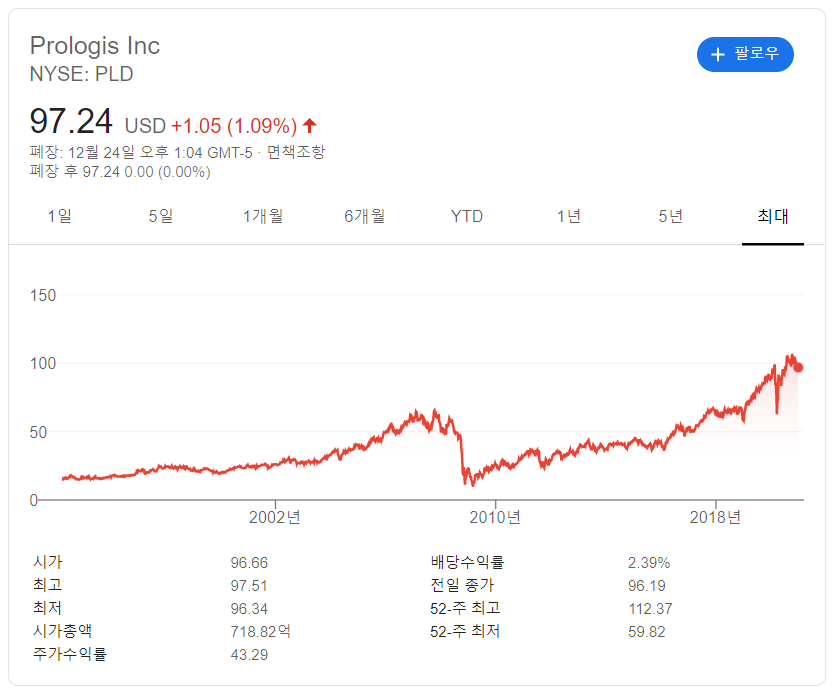Click the blue 팔로우 follow button
This screenshot has height=691, width=832.
pos(745,54)
